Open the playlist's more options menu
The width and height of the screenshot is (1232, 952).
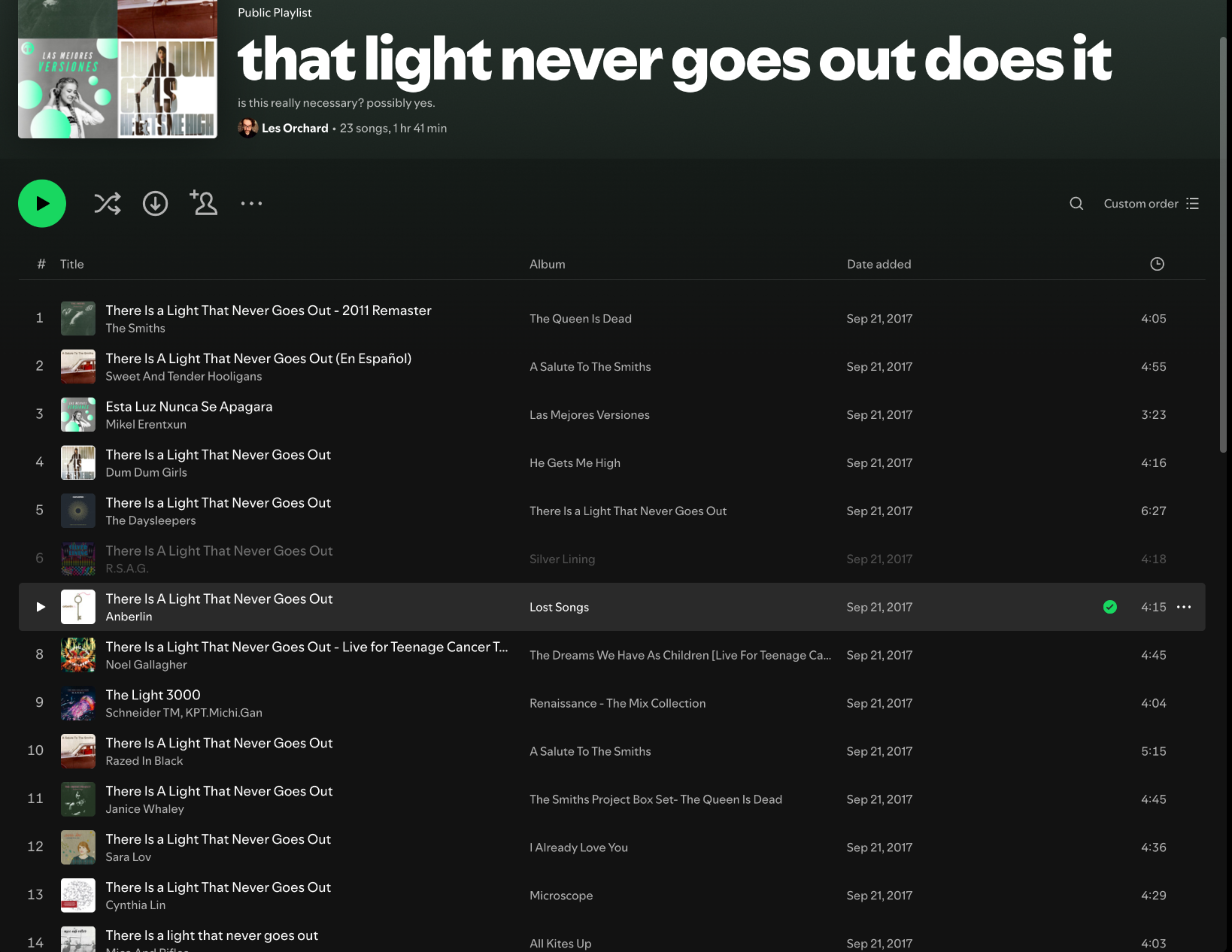pos(251,204)
